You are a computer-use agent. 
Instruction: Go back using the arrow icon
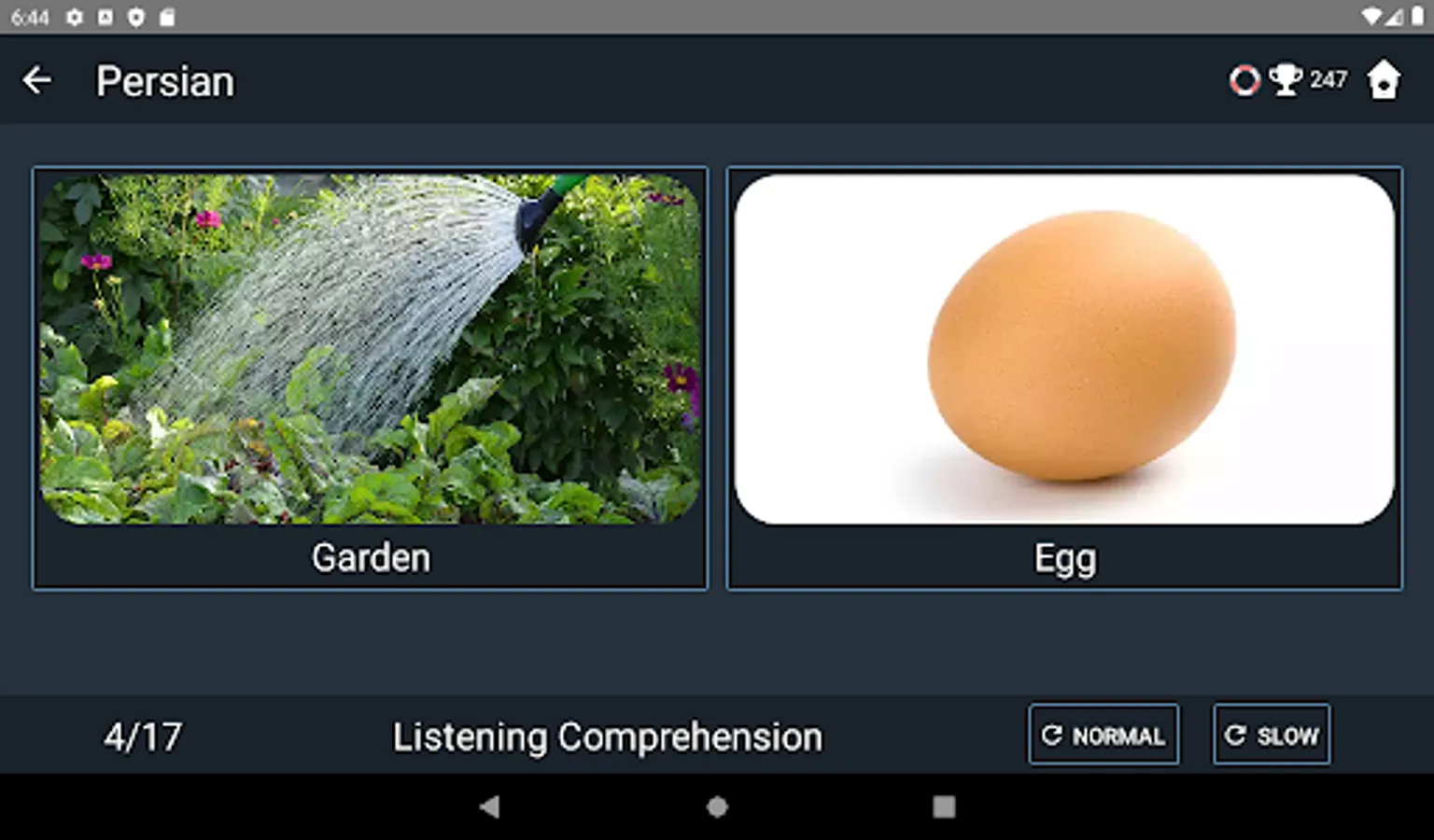click(x=37, y=80)
